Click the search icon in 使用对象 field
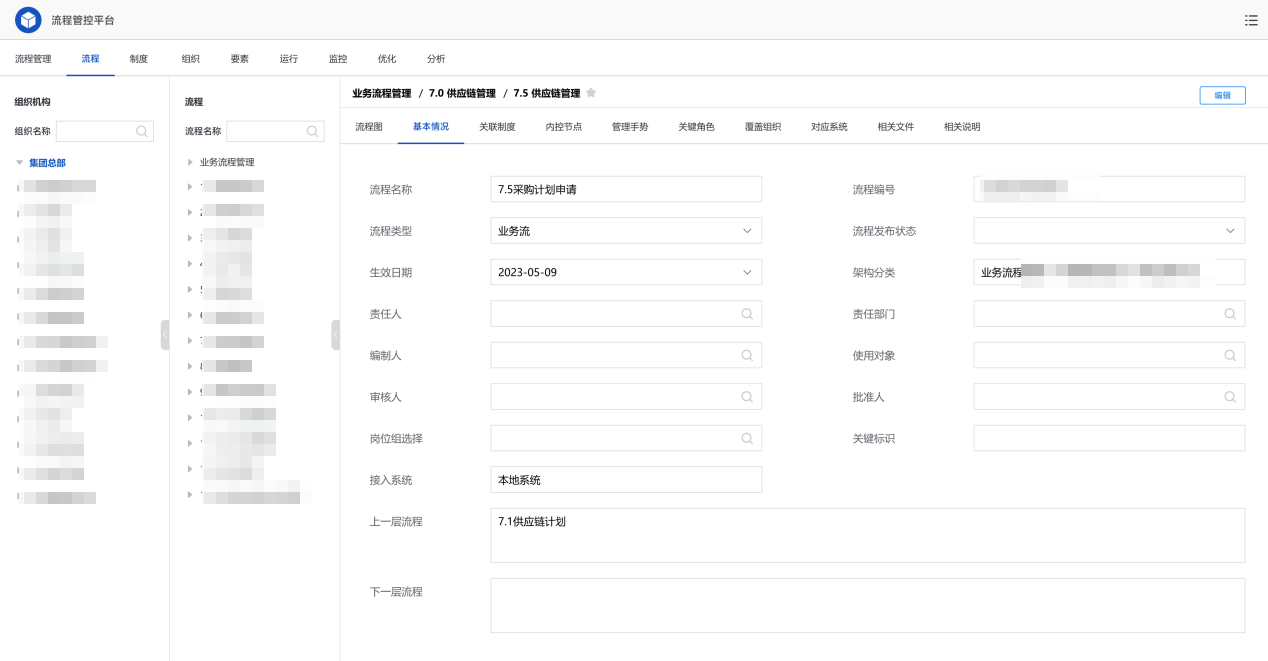The image size is (1268, 661). pos(1230,355)
